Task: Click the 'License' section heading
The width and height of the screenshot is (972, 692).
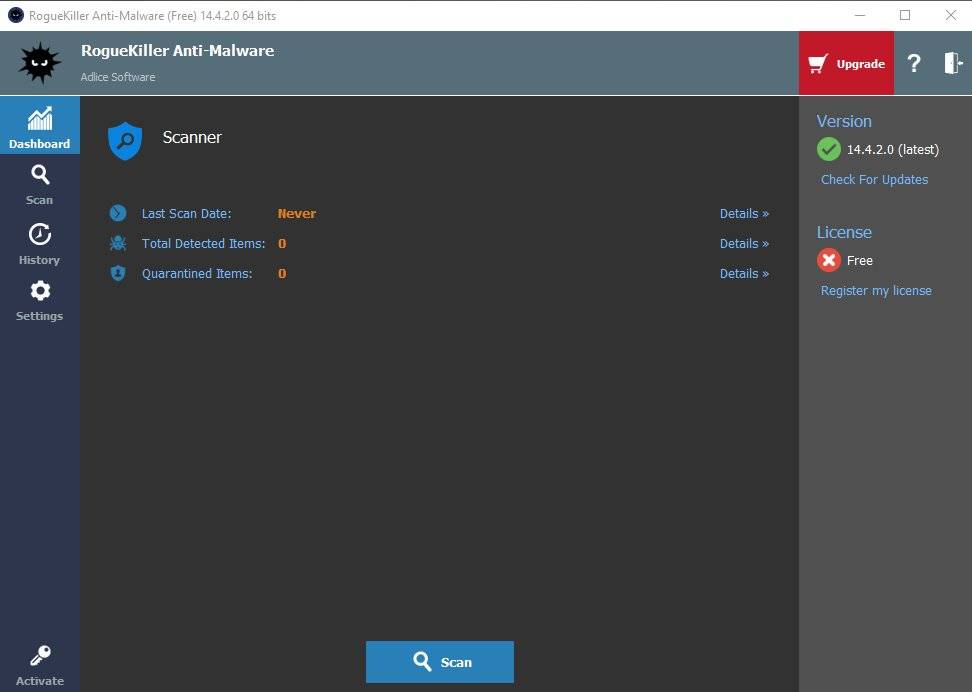Action: [x=844, y=232]
